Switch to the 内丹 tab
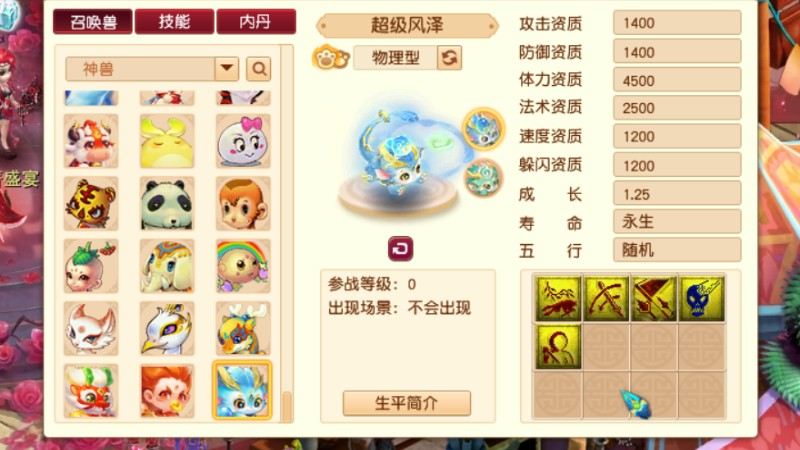800x450 pixels. point(256,22)
